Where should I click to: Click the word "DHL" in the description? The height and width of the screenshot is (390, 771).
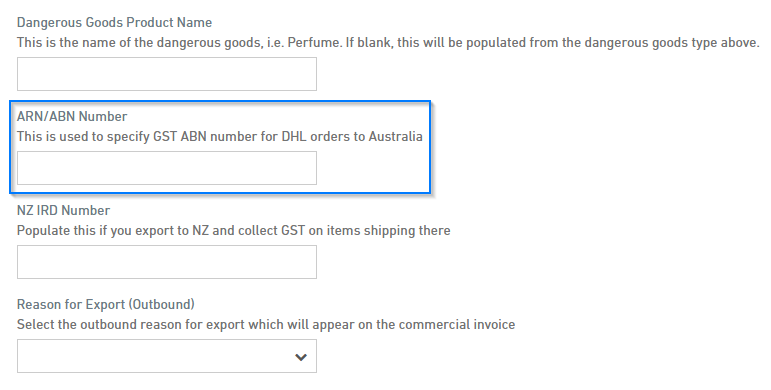pyautogui.click(x=294, y=137)
